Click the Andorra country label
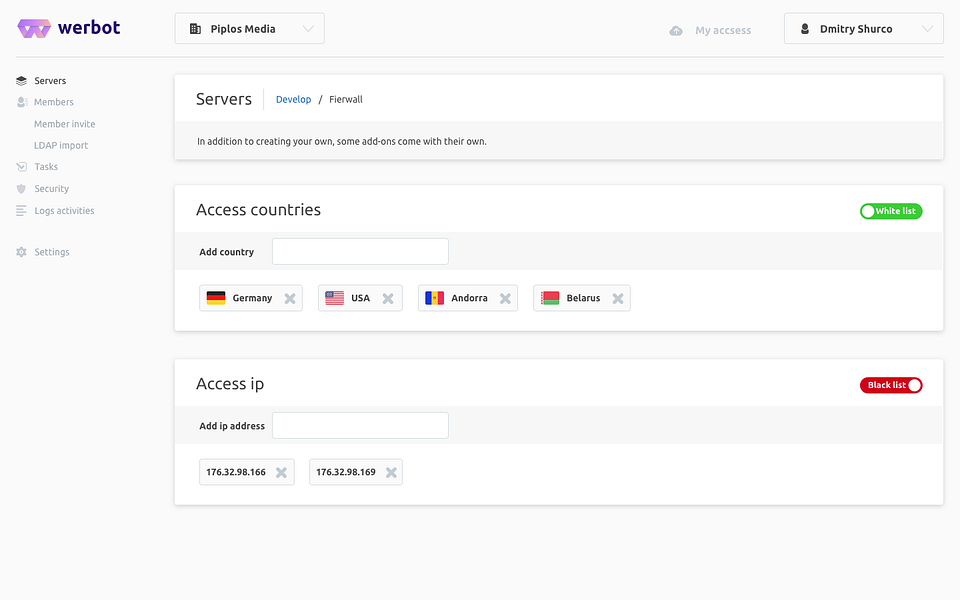This screenshot has width=960, height=600. (x=470, y=298)
